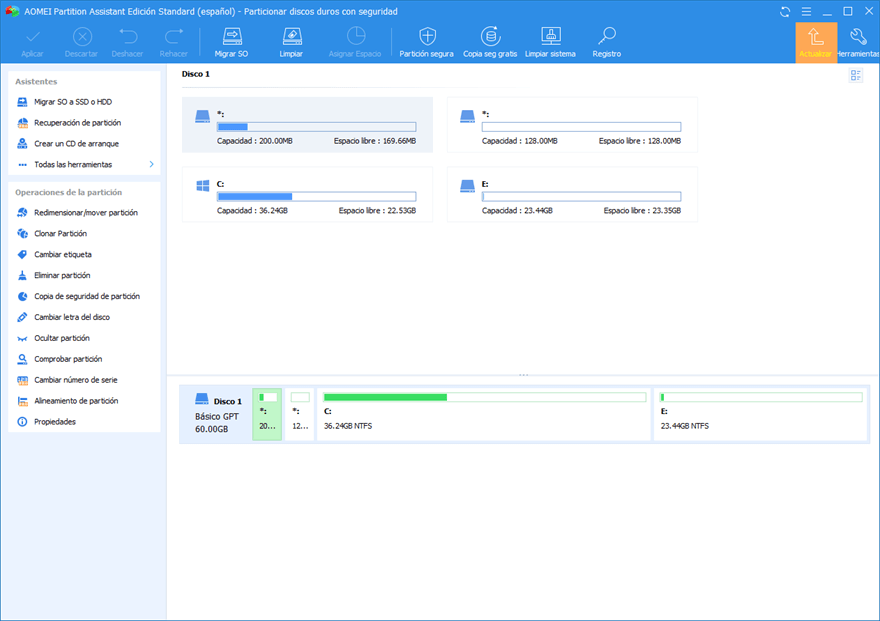Image resolution: width=880 pixels, height=621 pixels.
Task: Click drive icon on E: card
Action: pos(468,186)
